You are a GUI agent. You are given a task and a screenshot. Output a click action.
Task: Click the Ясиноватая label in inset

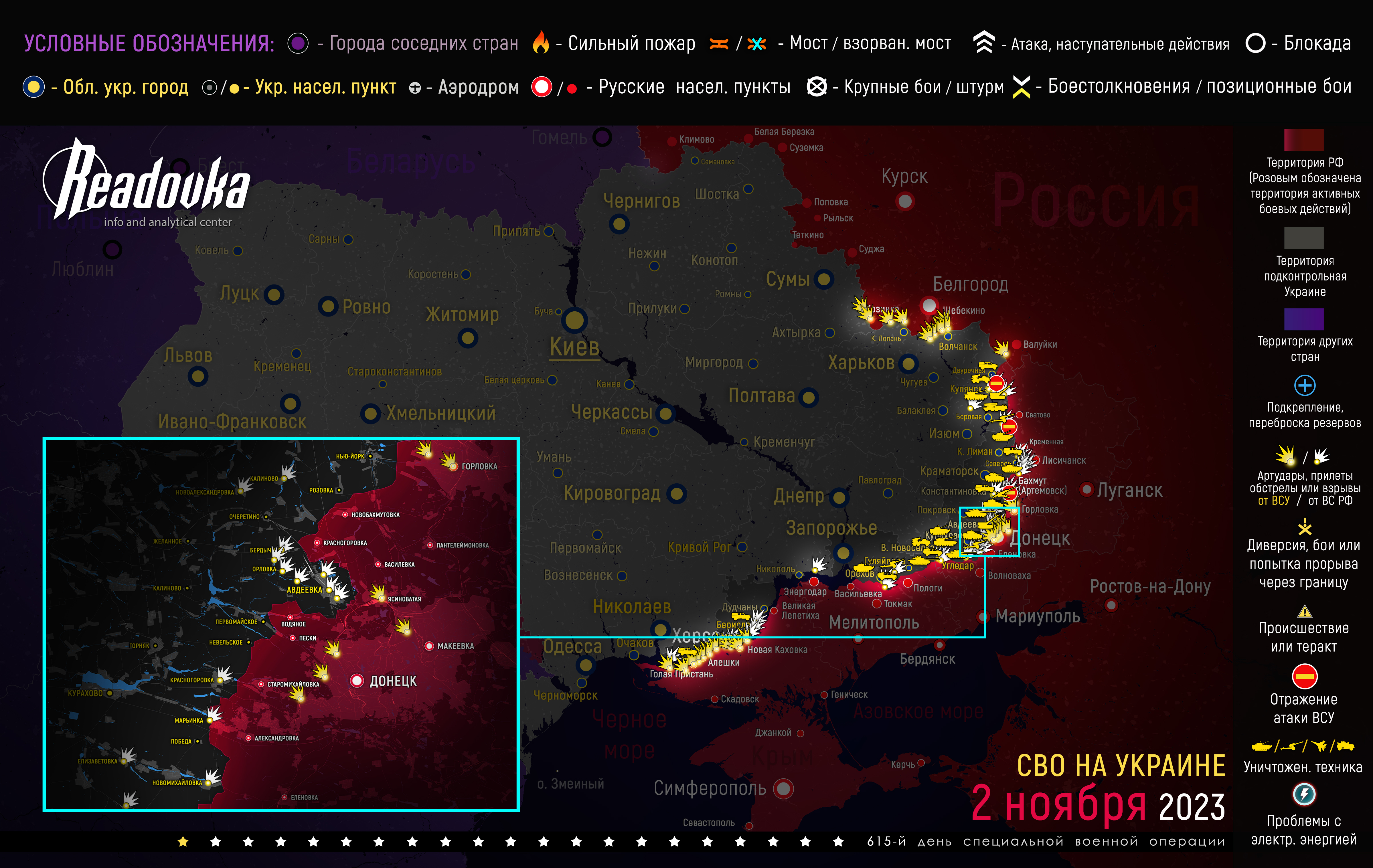click(x=404, y=599)
